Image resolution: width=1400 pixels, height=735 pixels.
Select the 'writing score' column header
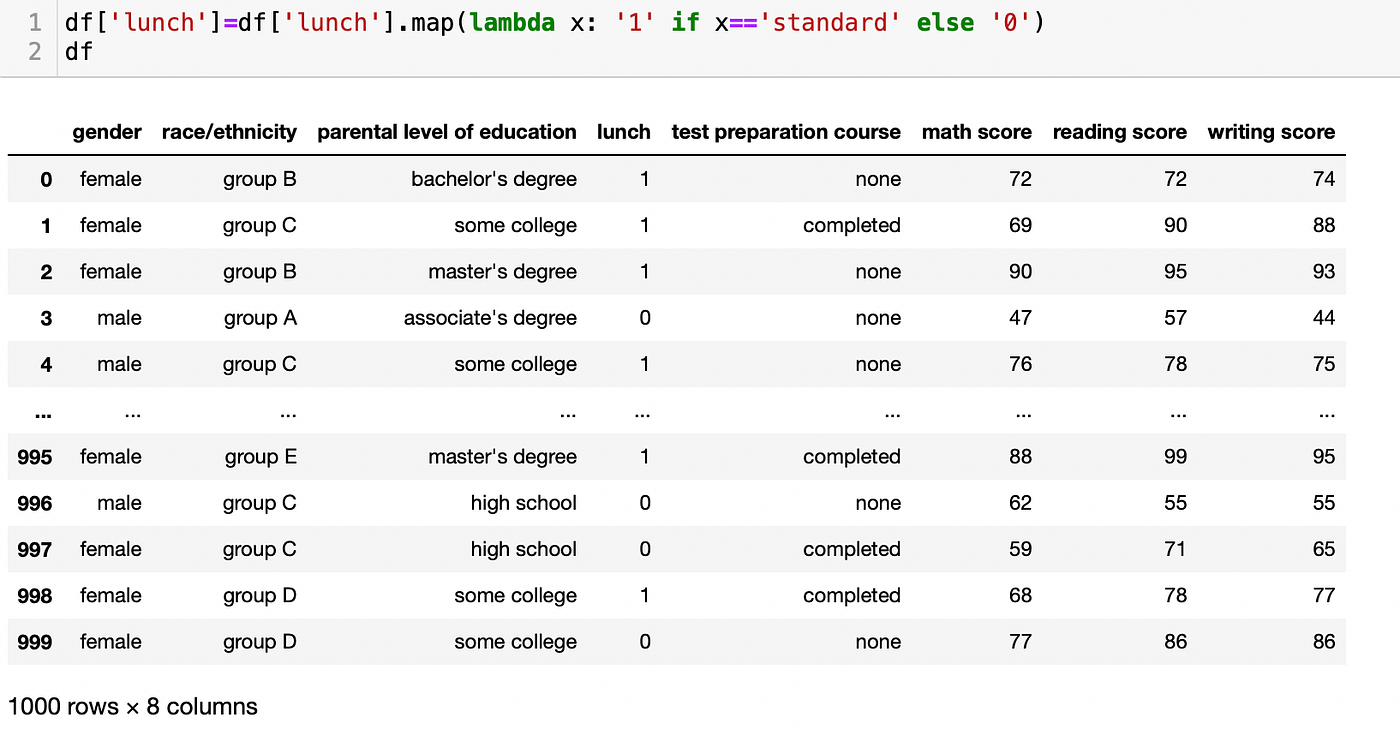[1270, 132]
